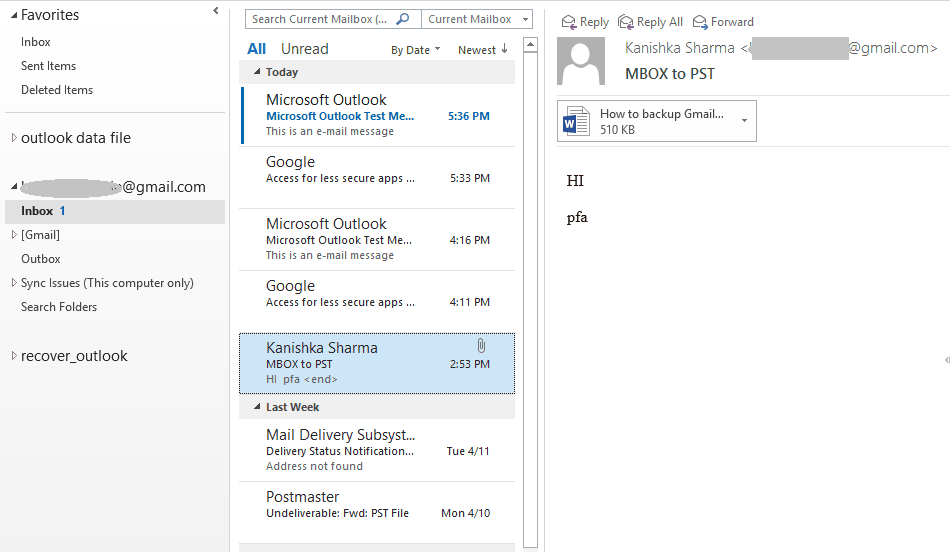Viewport: 950px width, 552px height.
Task: Click the Reply envelope icon
Action: coord(568,22)
